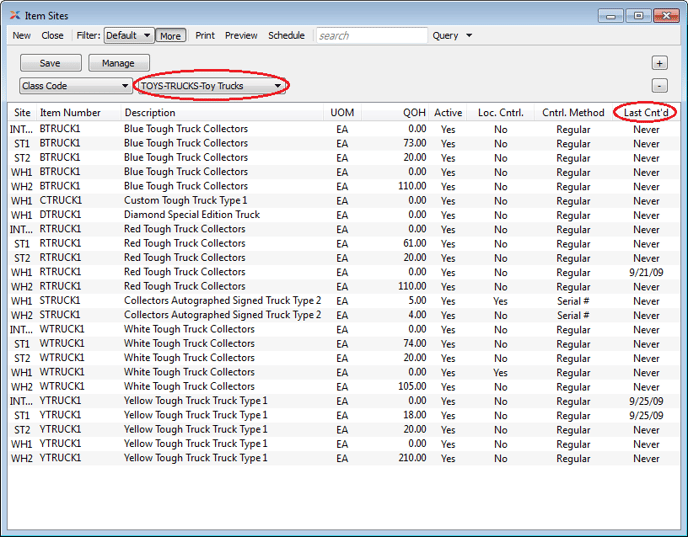Maximize the Item Sites window
Viewport: 688px width, 537px height.
tap(638, 15)
